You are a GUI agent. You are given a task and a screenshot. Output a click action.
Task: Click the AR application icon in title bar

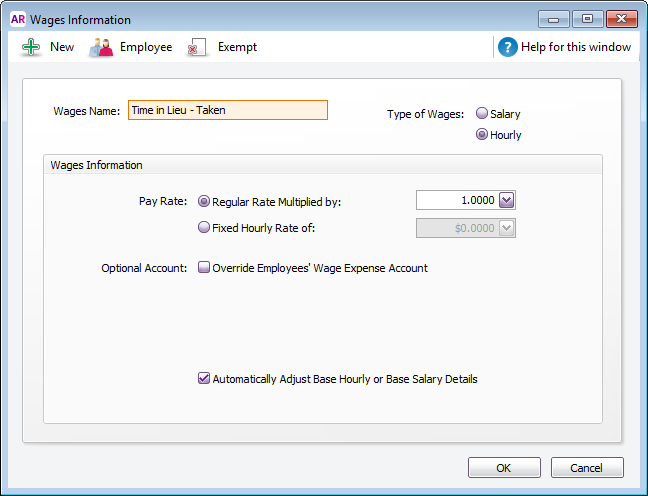[x=17, y=19]
